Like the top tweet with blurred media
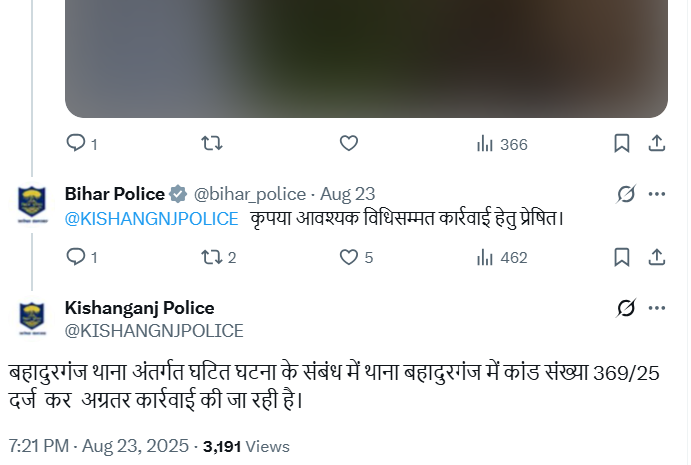This screenshot has width=691, height=465. [348, 144]
